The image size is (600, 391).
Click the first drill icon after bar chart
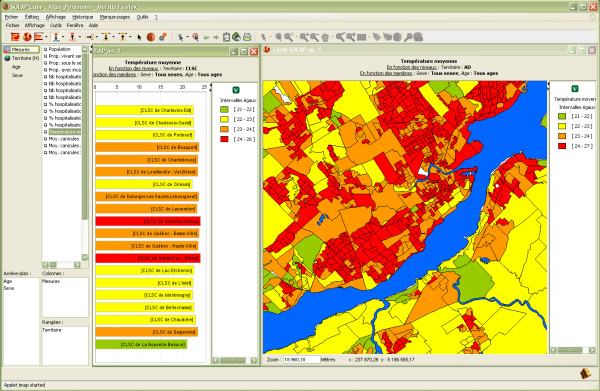(x=56, y=37)
